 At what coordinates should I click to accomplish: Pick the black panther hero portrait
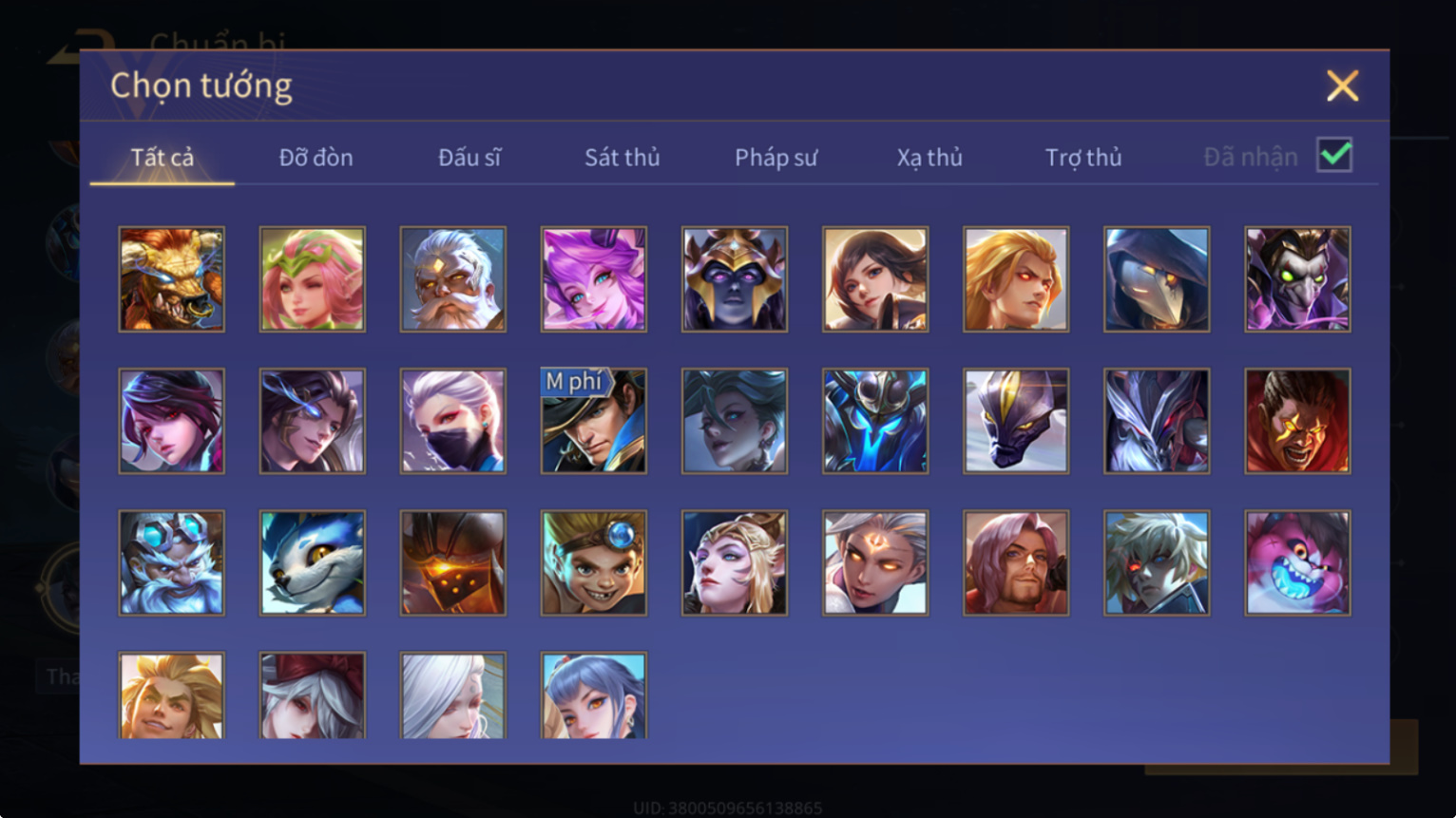[1016, 421]
